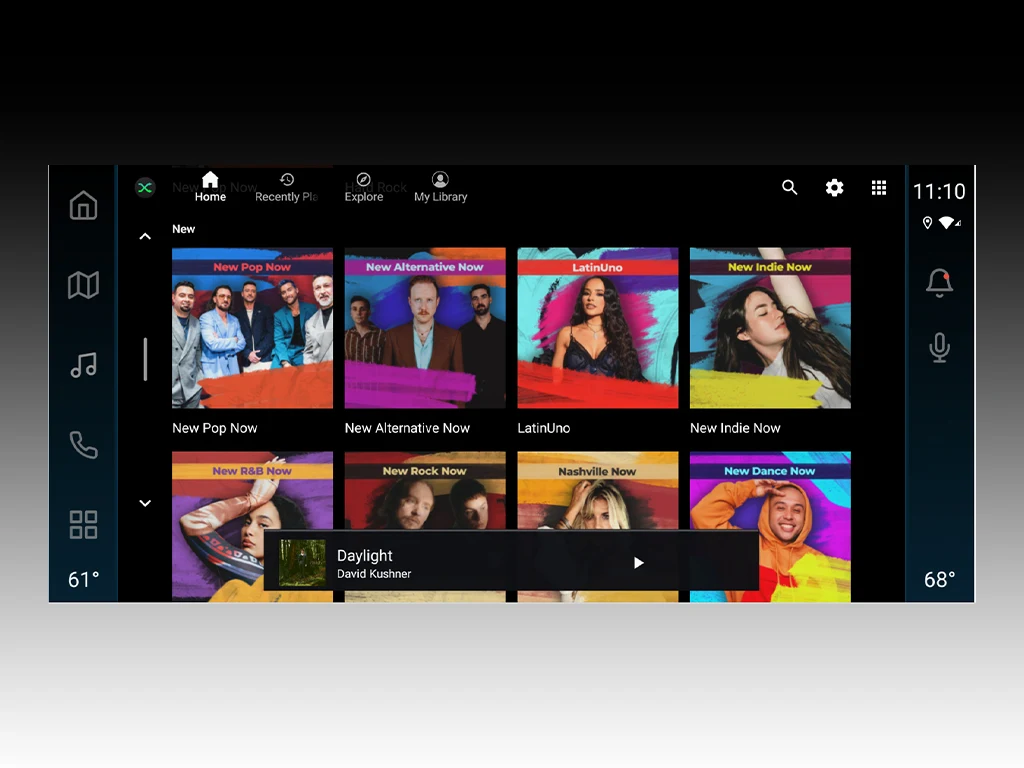This screenshot has width=1024, height=768.
Task: Adjust the 68° passenger temperature
Action: pos(939,580)
